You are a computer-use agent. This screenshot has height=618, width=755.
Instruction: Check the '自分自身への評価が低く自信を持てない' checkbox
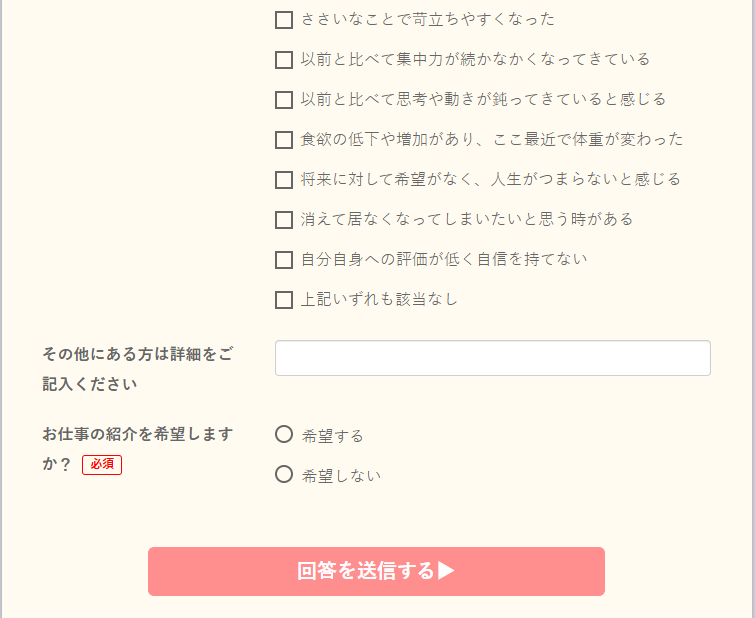[284, 260]
